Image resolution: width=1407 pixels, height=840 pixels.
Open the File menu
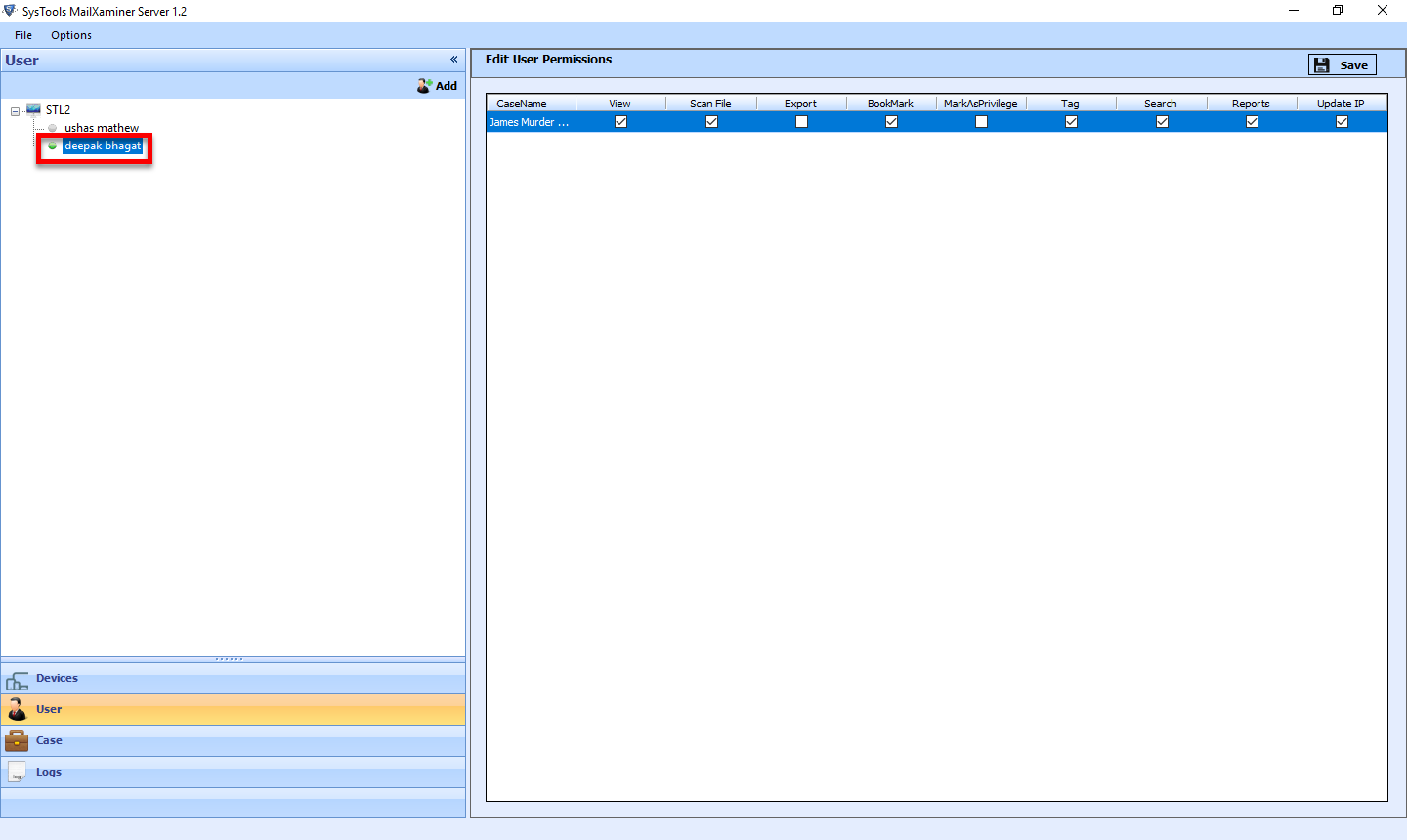pyautogui.click(x=23, y=35)
